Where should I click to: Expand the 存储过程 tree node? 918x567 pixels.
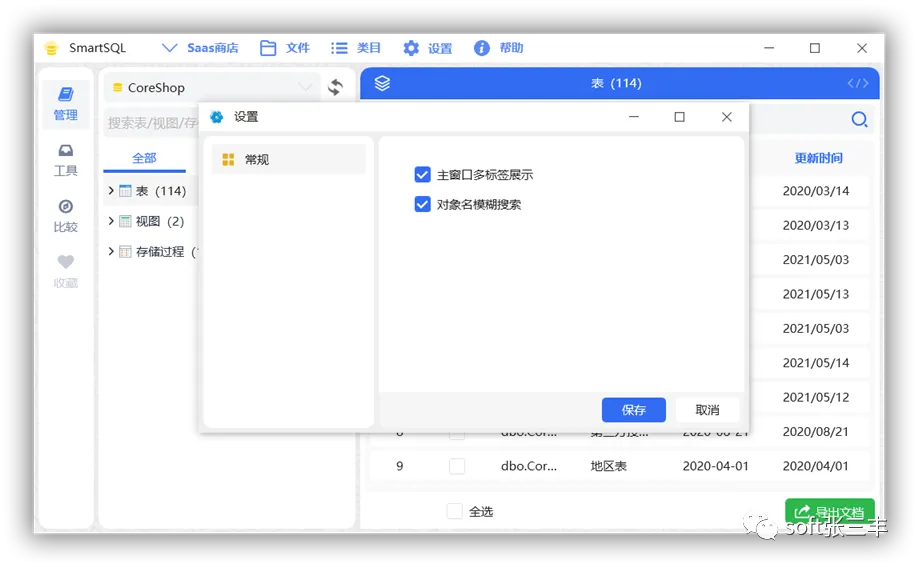click(x=111, y=252)
